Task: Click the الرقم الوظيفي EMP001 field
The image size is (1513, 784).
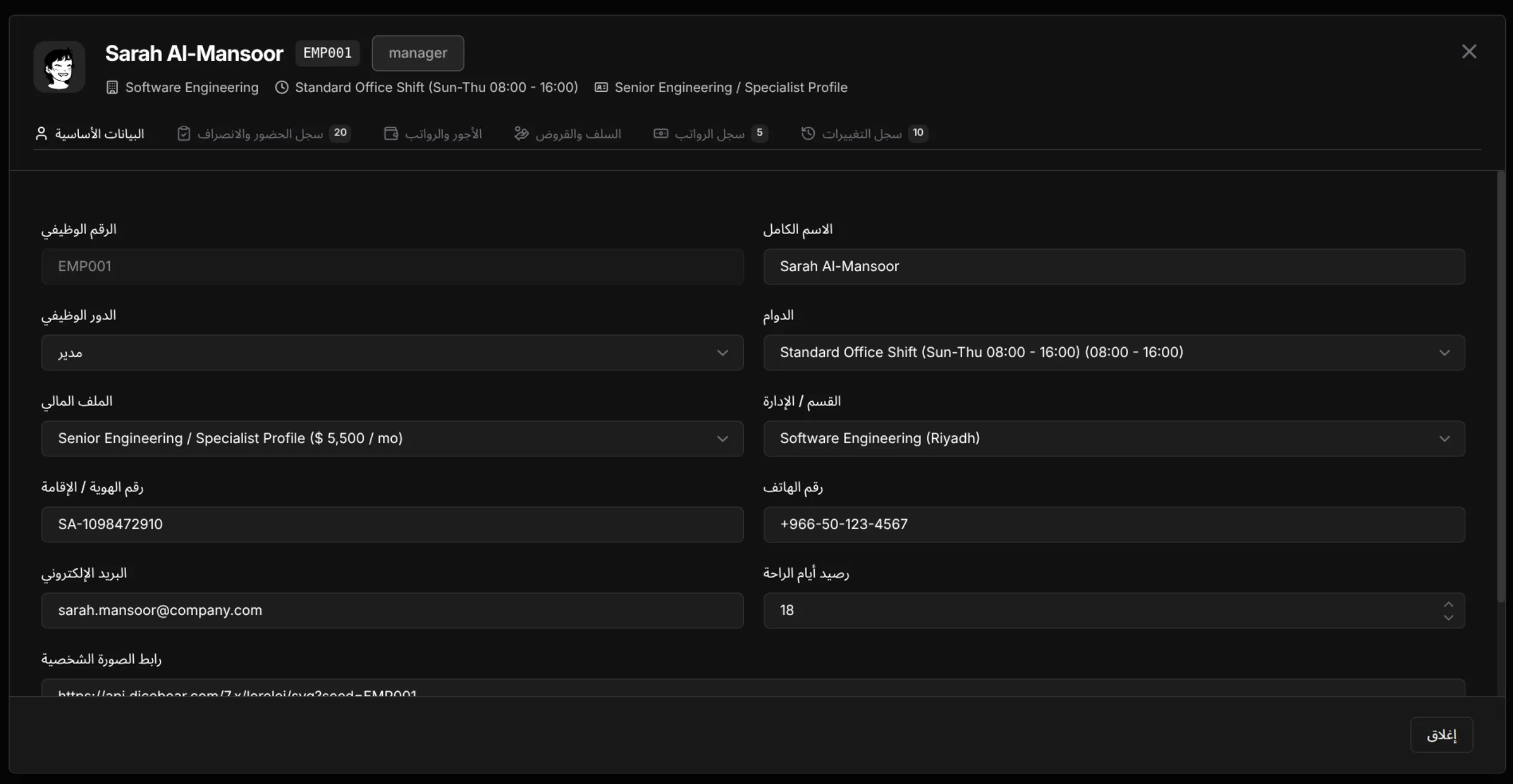Action: (x=392, y=267)
